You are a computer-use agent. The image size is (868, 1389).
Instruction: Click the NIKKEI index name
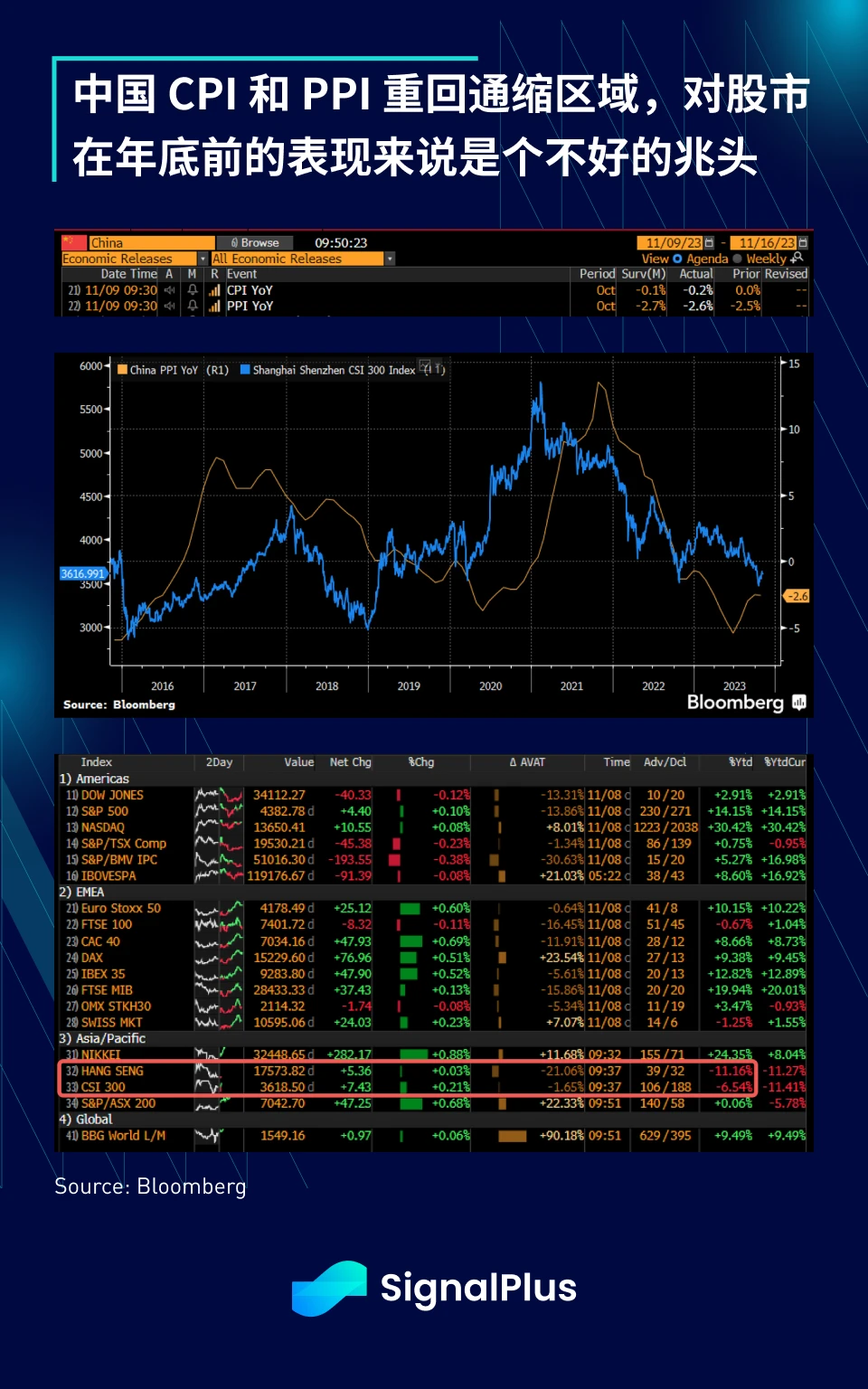click(100, 1054)
